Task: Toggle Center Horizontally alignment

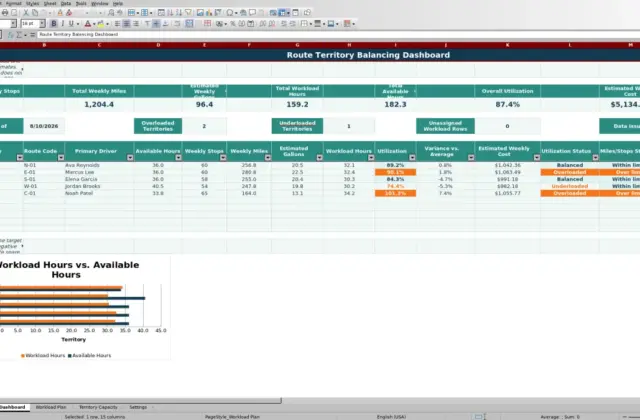Action: click(x=127, y=24)
